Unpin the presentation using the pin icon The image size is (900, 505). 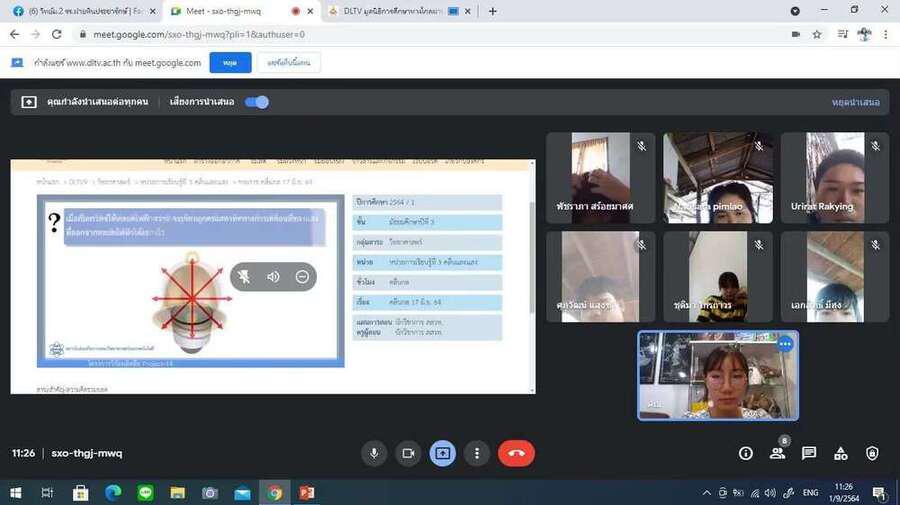244,277
